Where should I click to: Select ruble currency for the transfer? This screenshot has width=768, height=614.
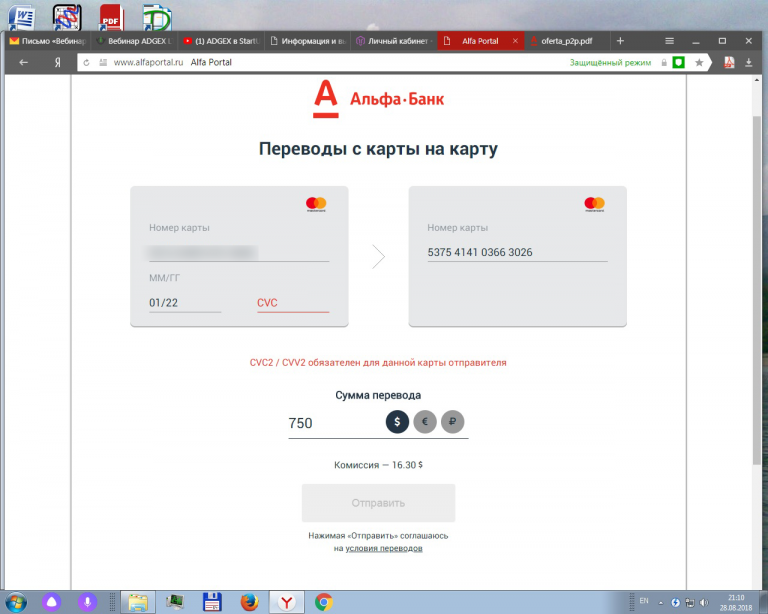pos(453,422)
